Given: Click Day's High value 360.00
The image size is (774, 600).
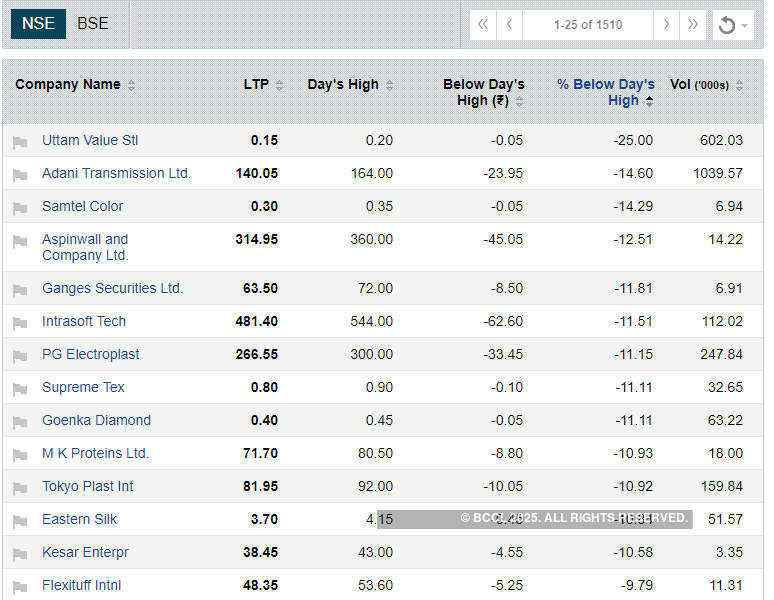Looking at the screenshot, I should tap(372, 239).
